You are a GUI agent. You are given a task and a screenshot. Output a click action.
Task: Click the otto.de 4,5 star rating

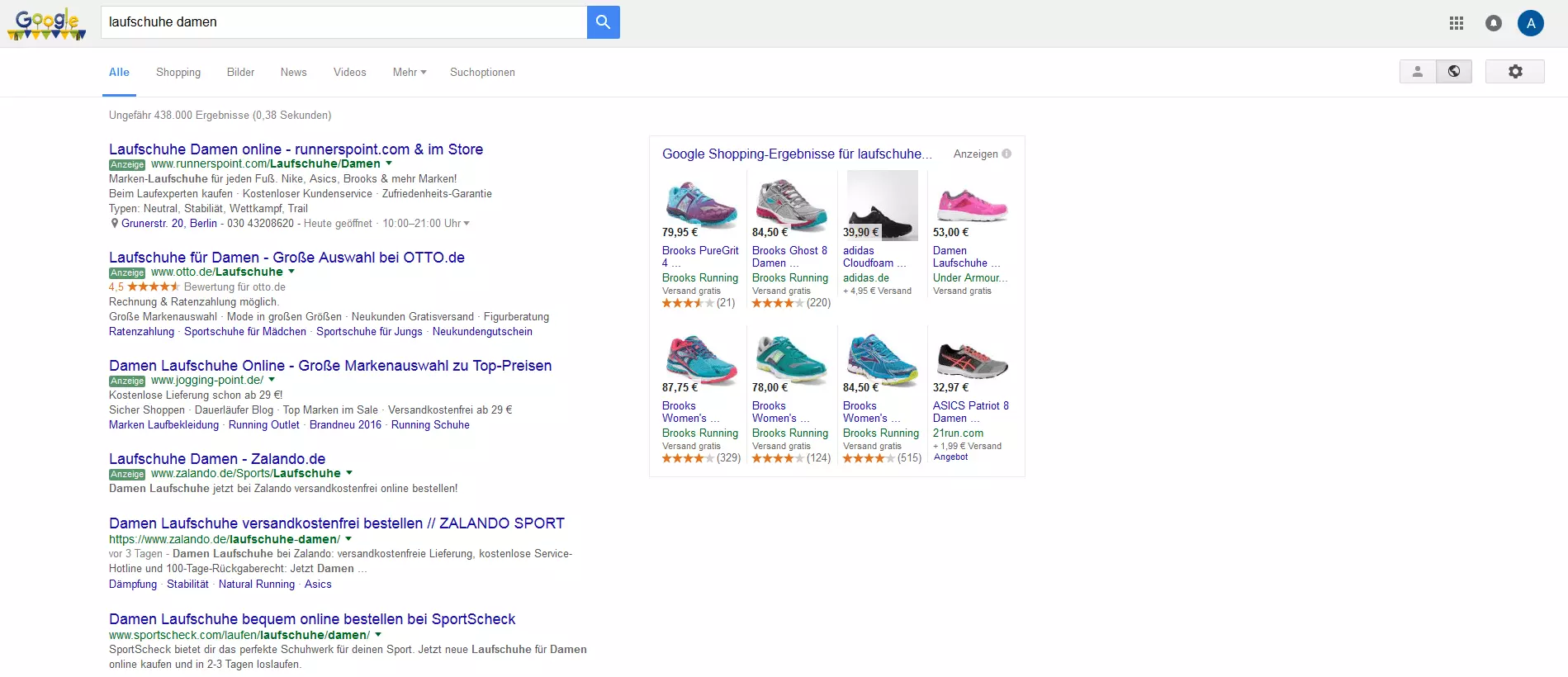click(144, 287)
